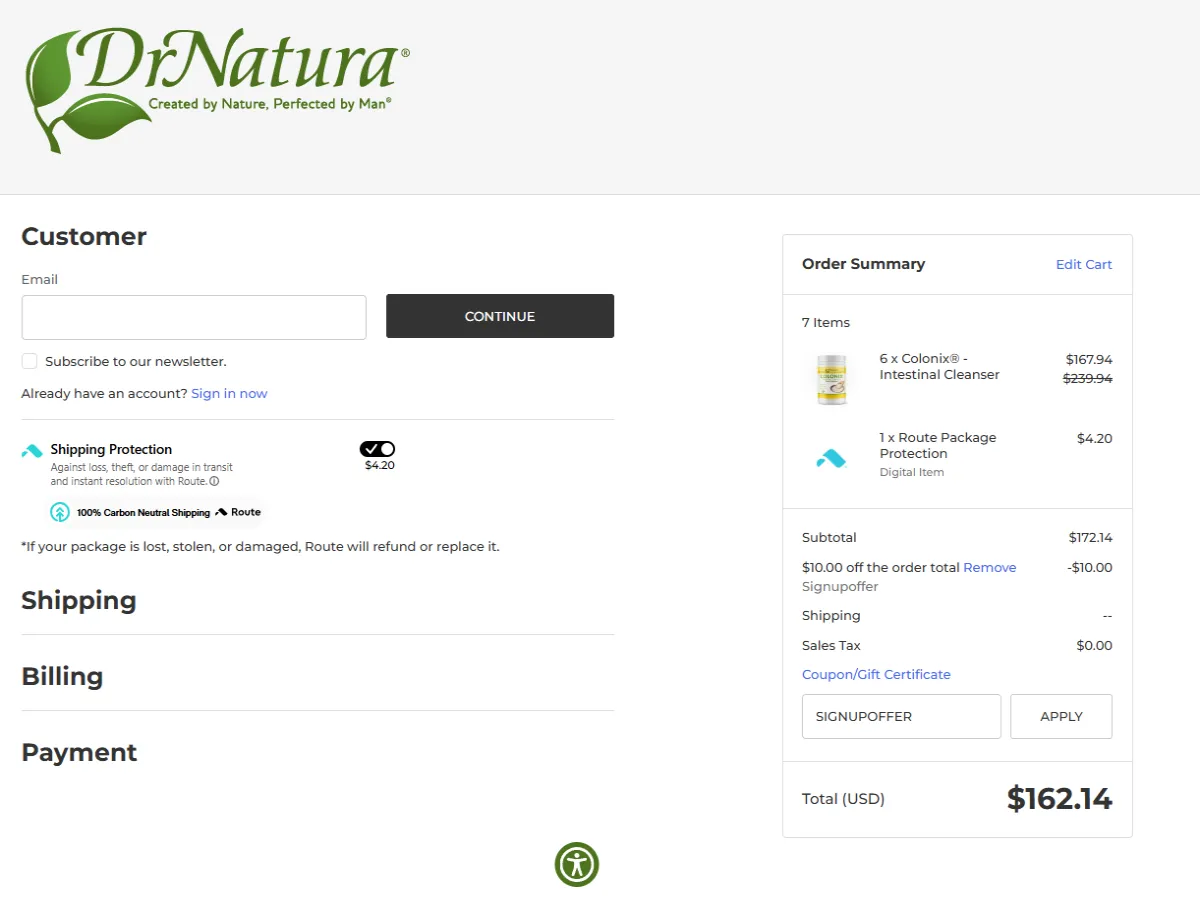Remove the Signupoffer discount
The height and width of the screenshot is (901, 1200).
pyautogui.click(x=989, y=567)
